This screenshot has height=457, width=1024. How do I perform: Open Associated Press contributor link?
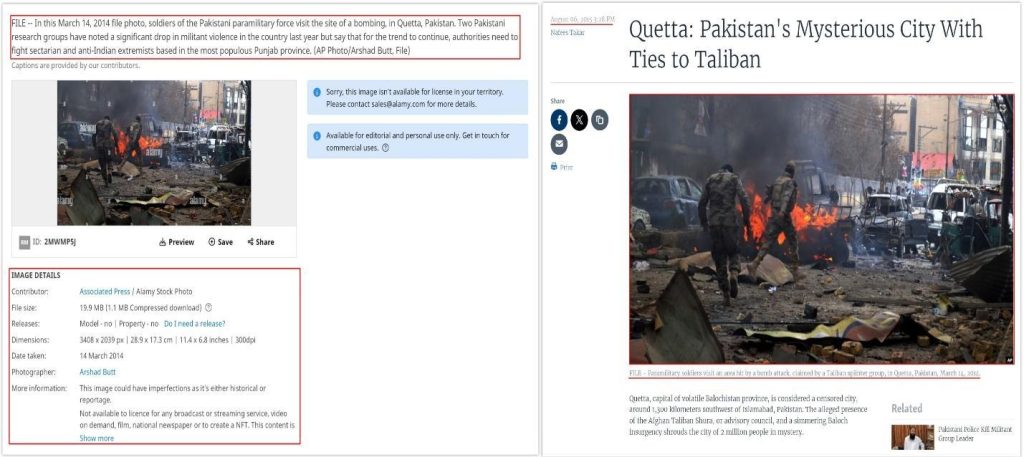click(104, 291)
